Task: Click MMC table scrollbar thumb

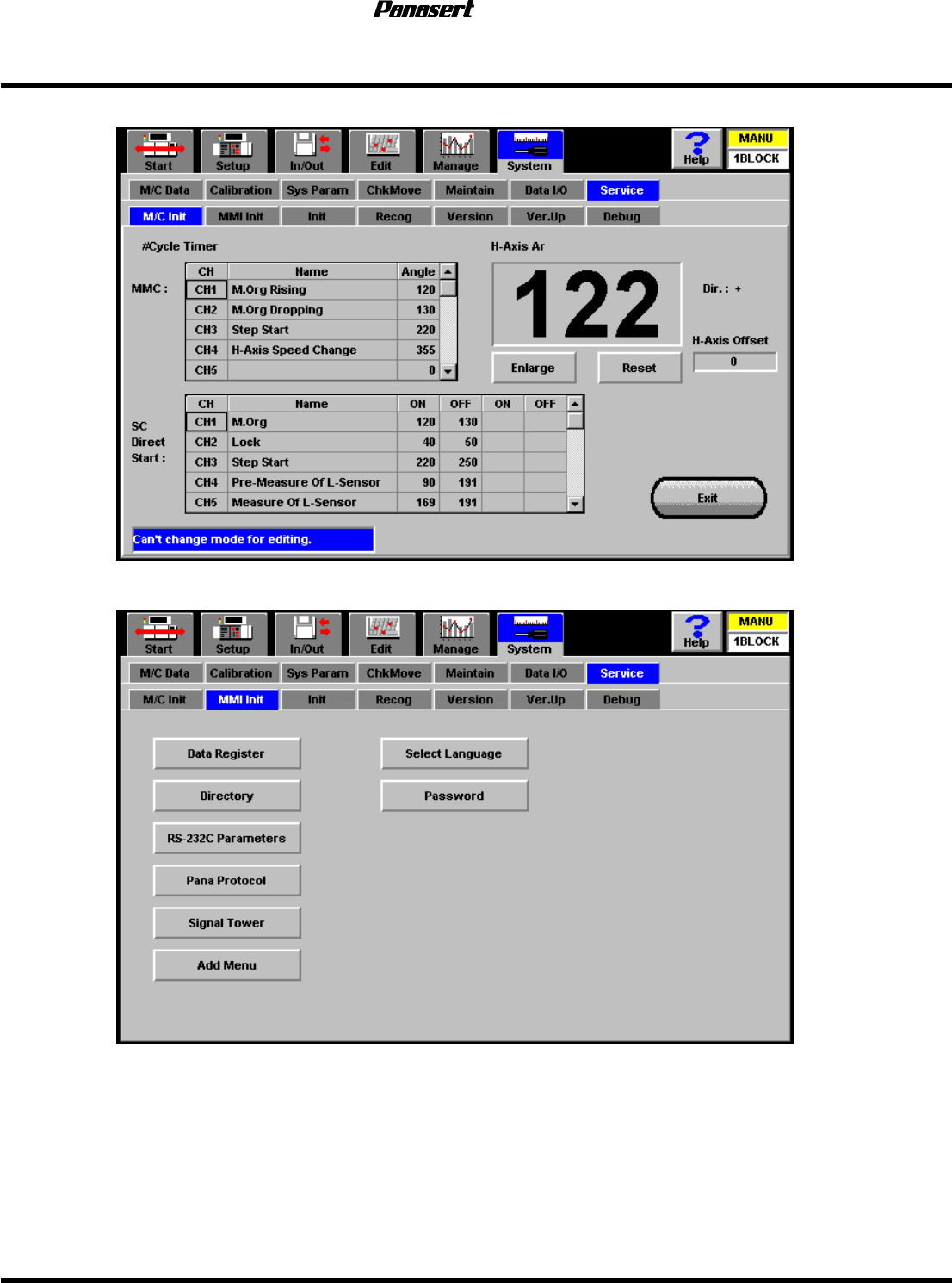Action: pyautogui.click(x=448, y=288)
